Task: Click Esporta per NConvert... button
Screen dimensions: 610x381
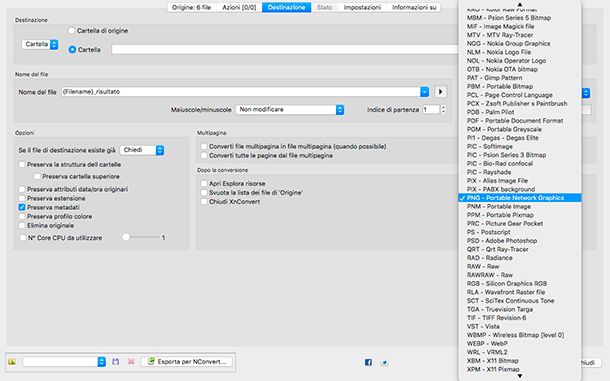Action: [187, 362]
